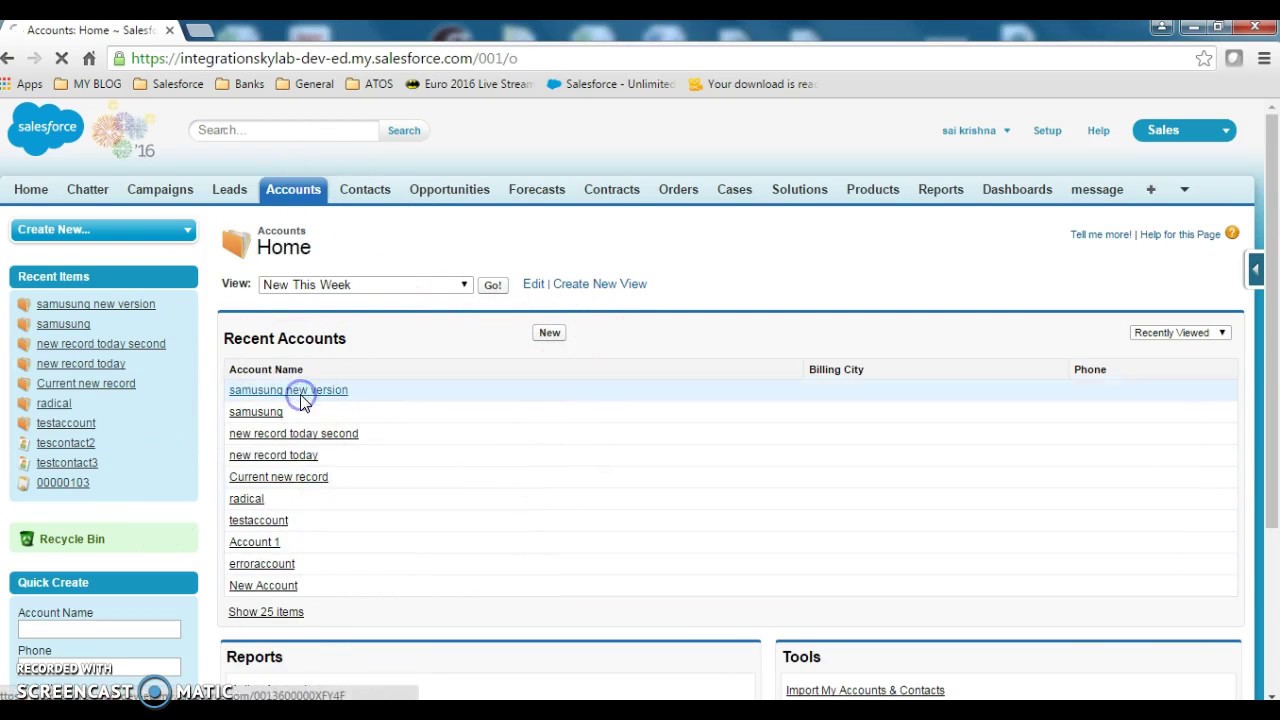
Task: Open the Chrome menu icon
Action: (x=1264, y=59)
